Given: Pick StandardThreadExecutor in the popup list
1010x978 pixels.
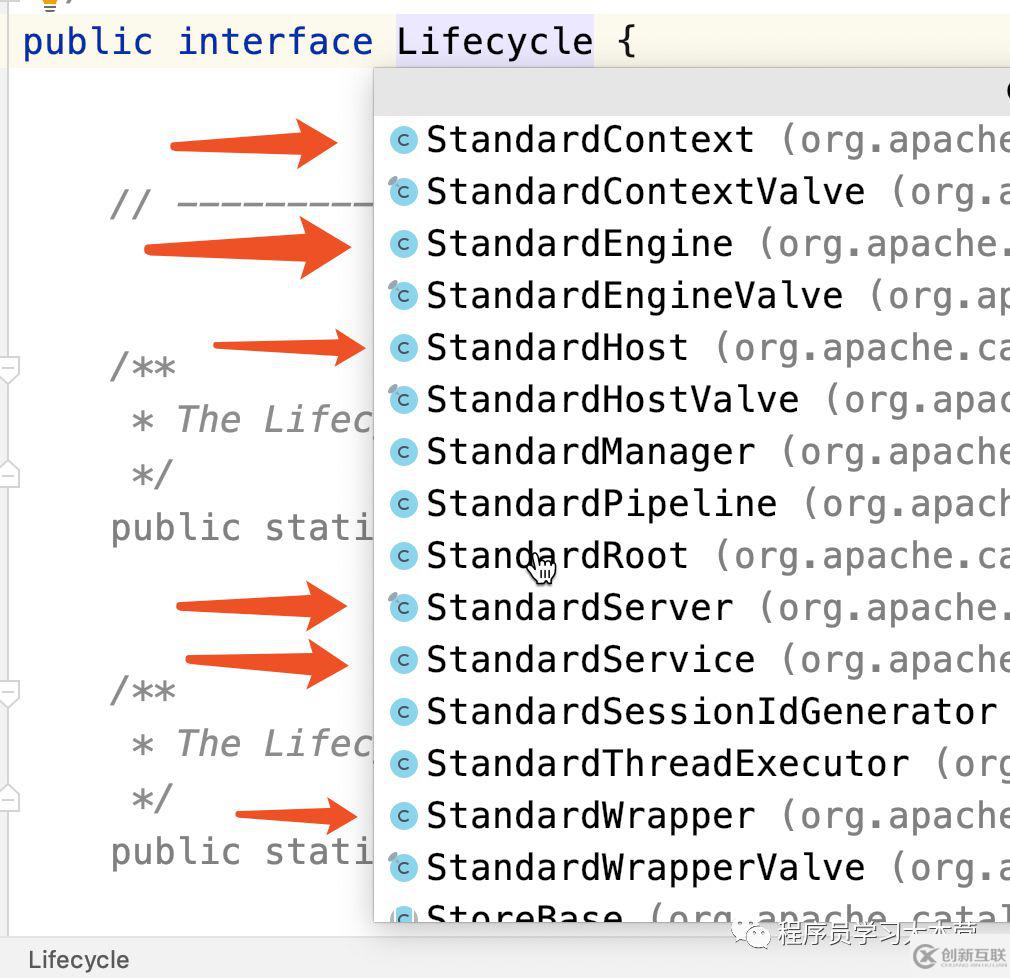Looking at the screenshot, I should 667,764.
